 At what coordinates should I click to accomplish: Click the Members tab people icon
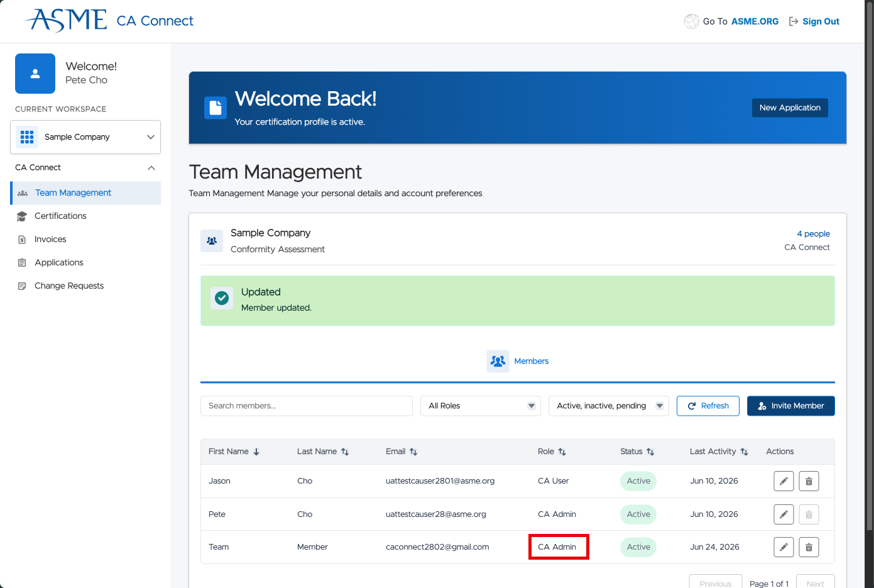[498, 361]
